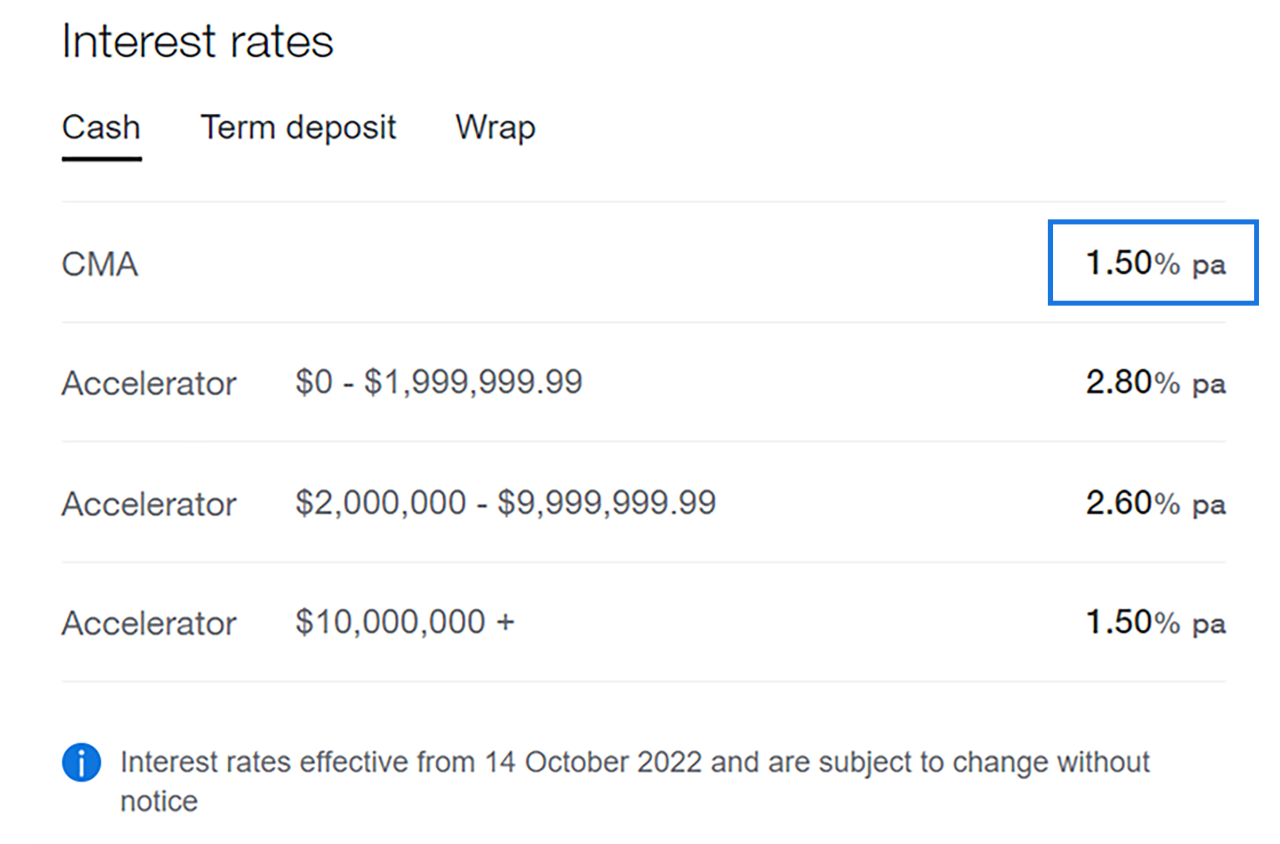The width and height of the screenshot is (1280, 844).
Task: Select the Wrap tab
Action: (495, 128)
